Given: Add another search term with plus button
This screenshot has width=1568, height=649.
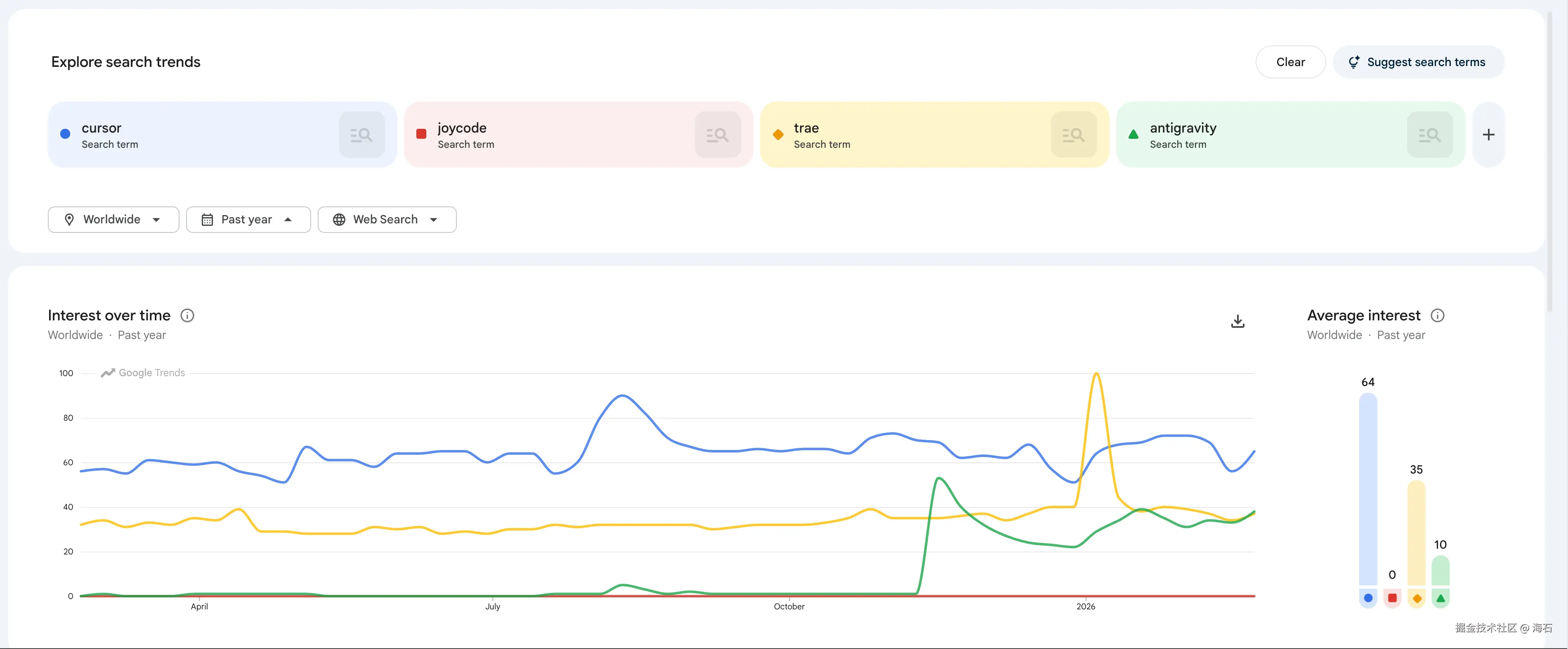Looking at the screenshot, I should click(x=1488, y=135).
